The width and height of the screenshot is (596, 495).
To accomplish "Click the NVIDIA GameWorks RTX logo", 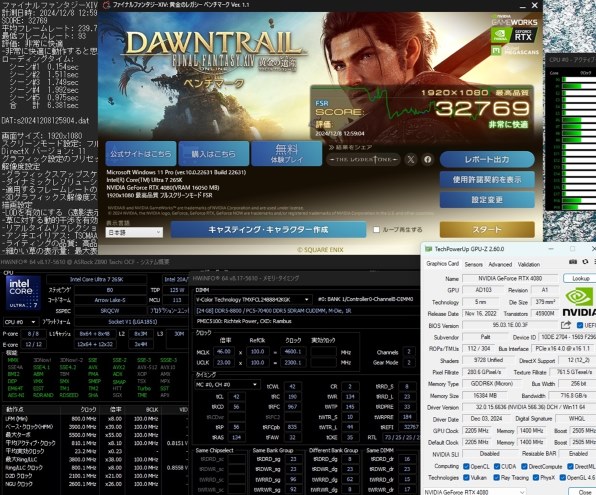I will click(x=515, y=35).
